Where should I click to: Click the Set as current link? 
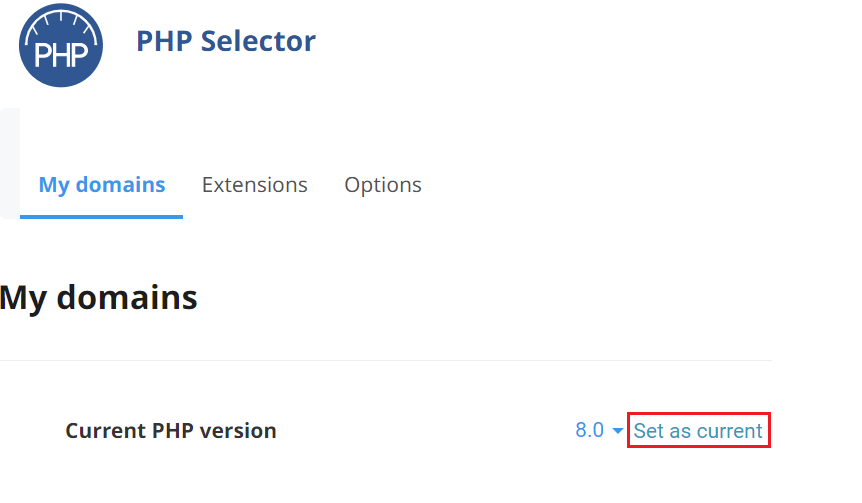click(x=698, y=431)
